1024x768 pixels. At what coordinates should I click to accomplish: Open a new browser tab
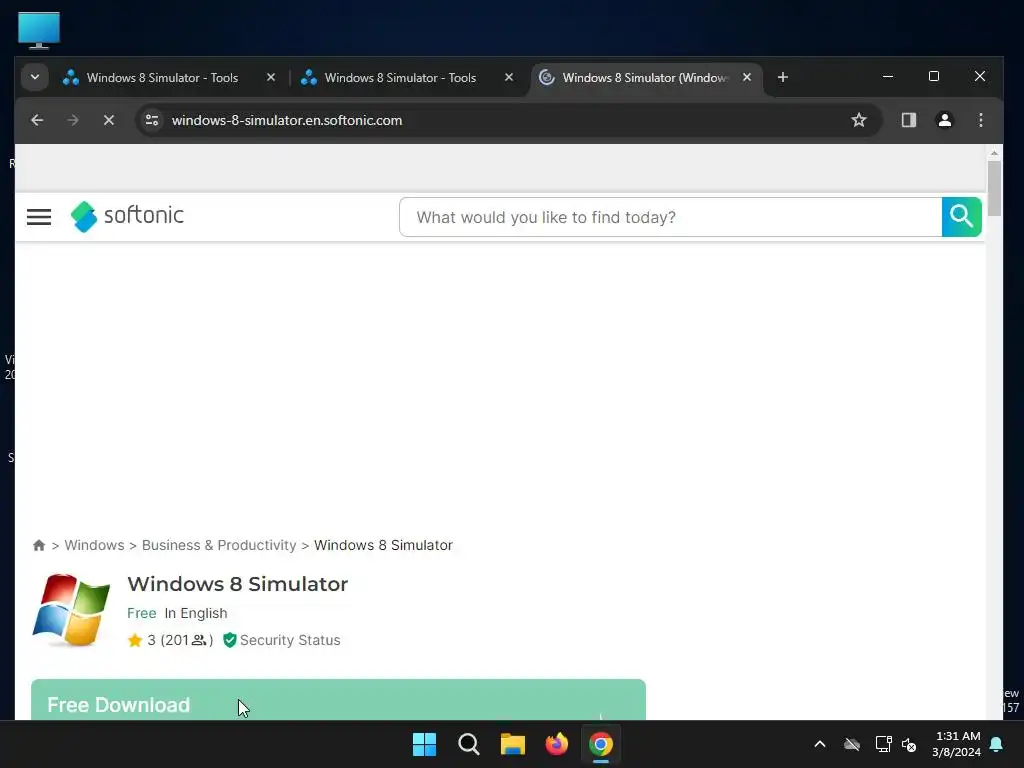(782, 77)
